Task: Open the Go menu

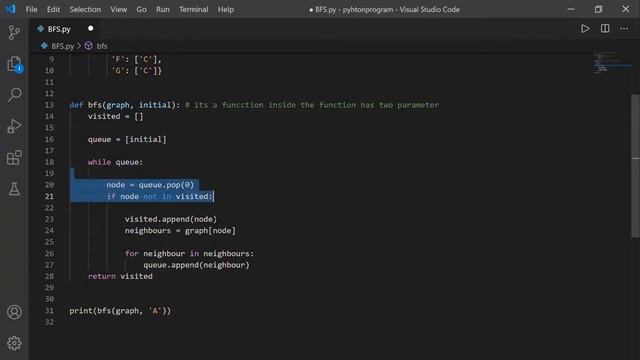Action: click(x=141, y=9)
